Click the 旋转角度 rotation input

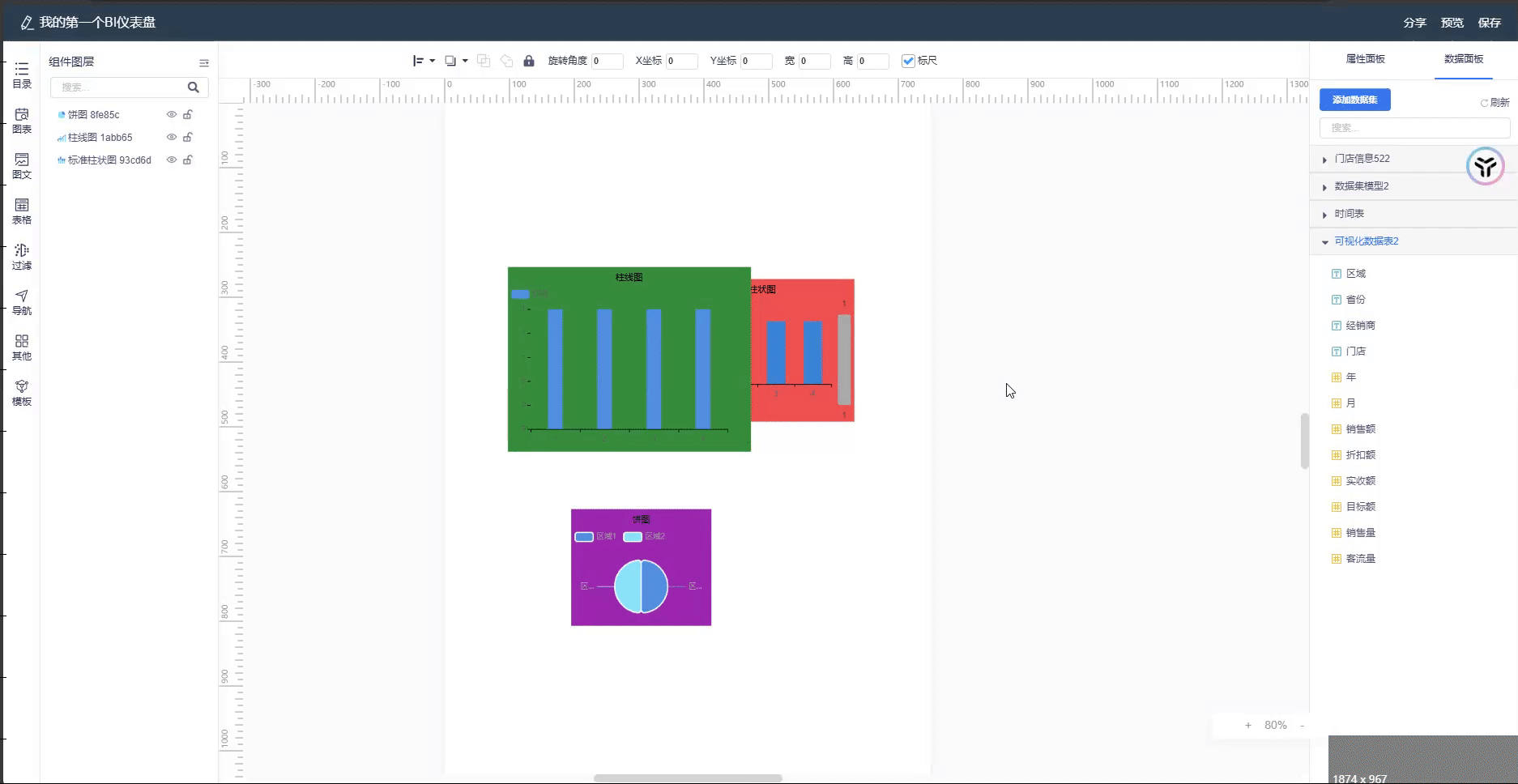[607, 61]
